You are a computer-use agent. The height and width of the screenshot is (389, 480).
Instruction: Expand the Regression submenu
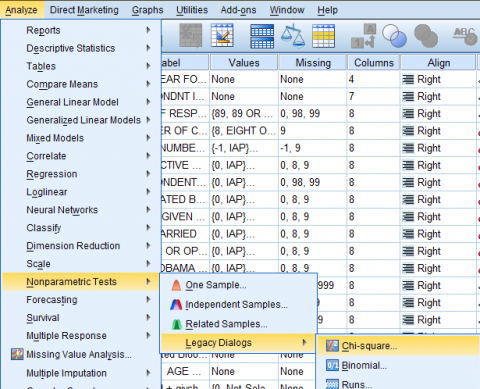81,174
